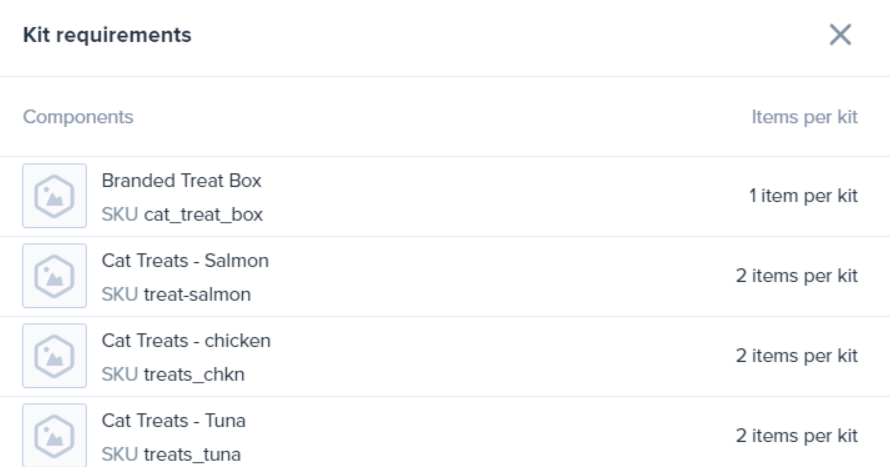Choose the Cat Treats - Tuna component name
The height and width of the screenshot is (467, 890).
tap(174, 420)
